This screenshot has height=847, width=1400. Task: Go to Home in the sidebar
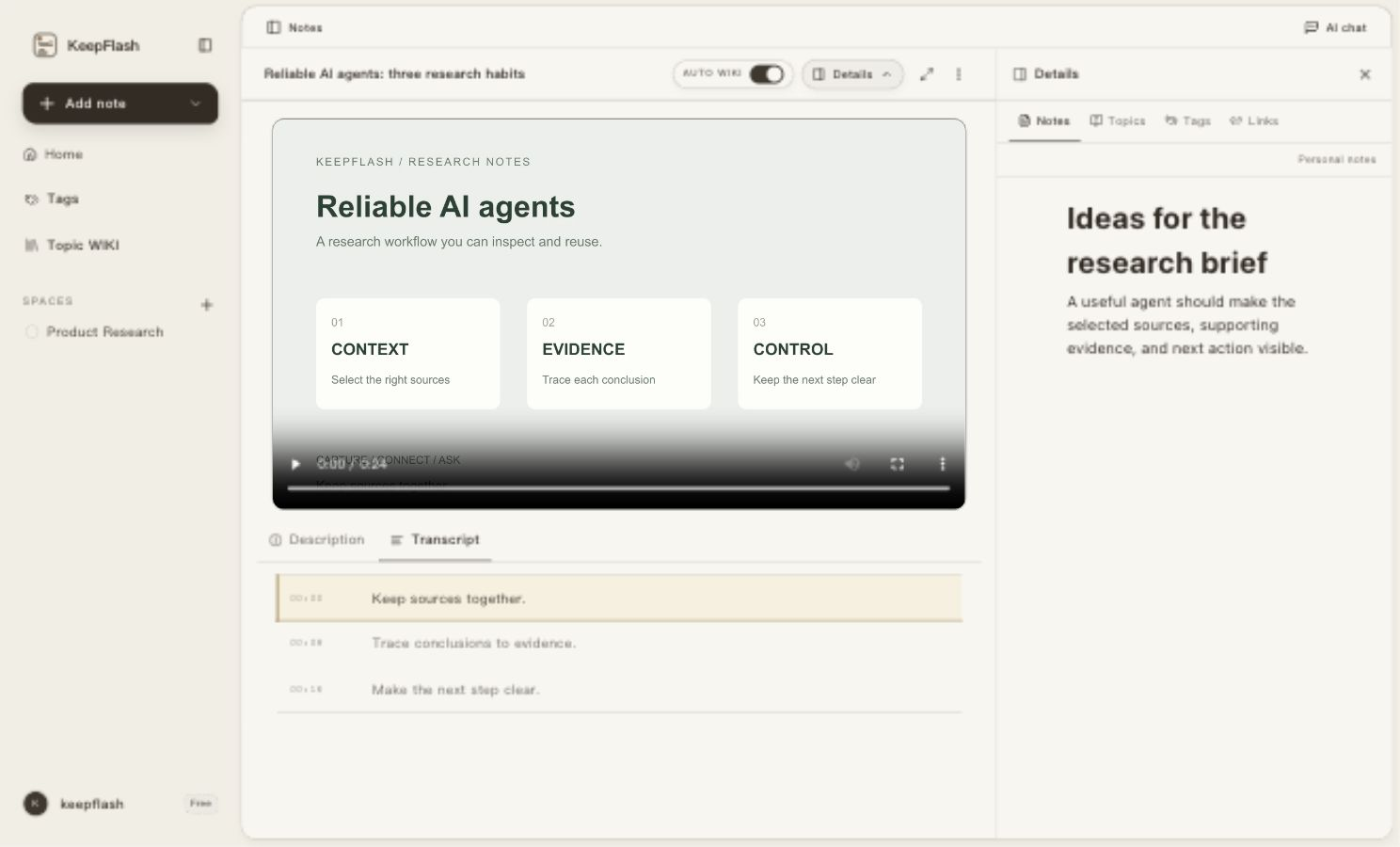pos(54,154)
